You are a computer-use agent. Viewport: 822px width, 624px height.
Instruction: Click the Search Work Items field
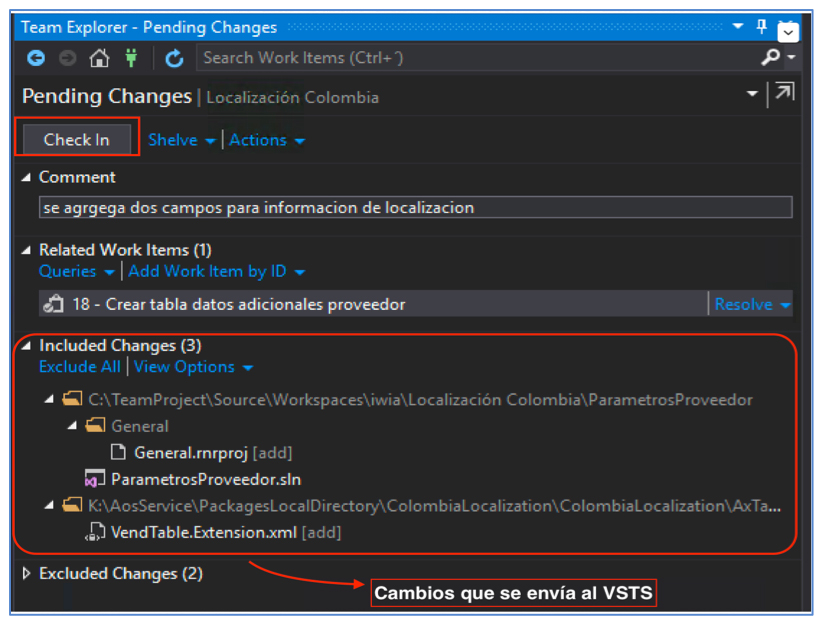tap(477, 58)
